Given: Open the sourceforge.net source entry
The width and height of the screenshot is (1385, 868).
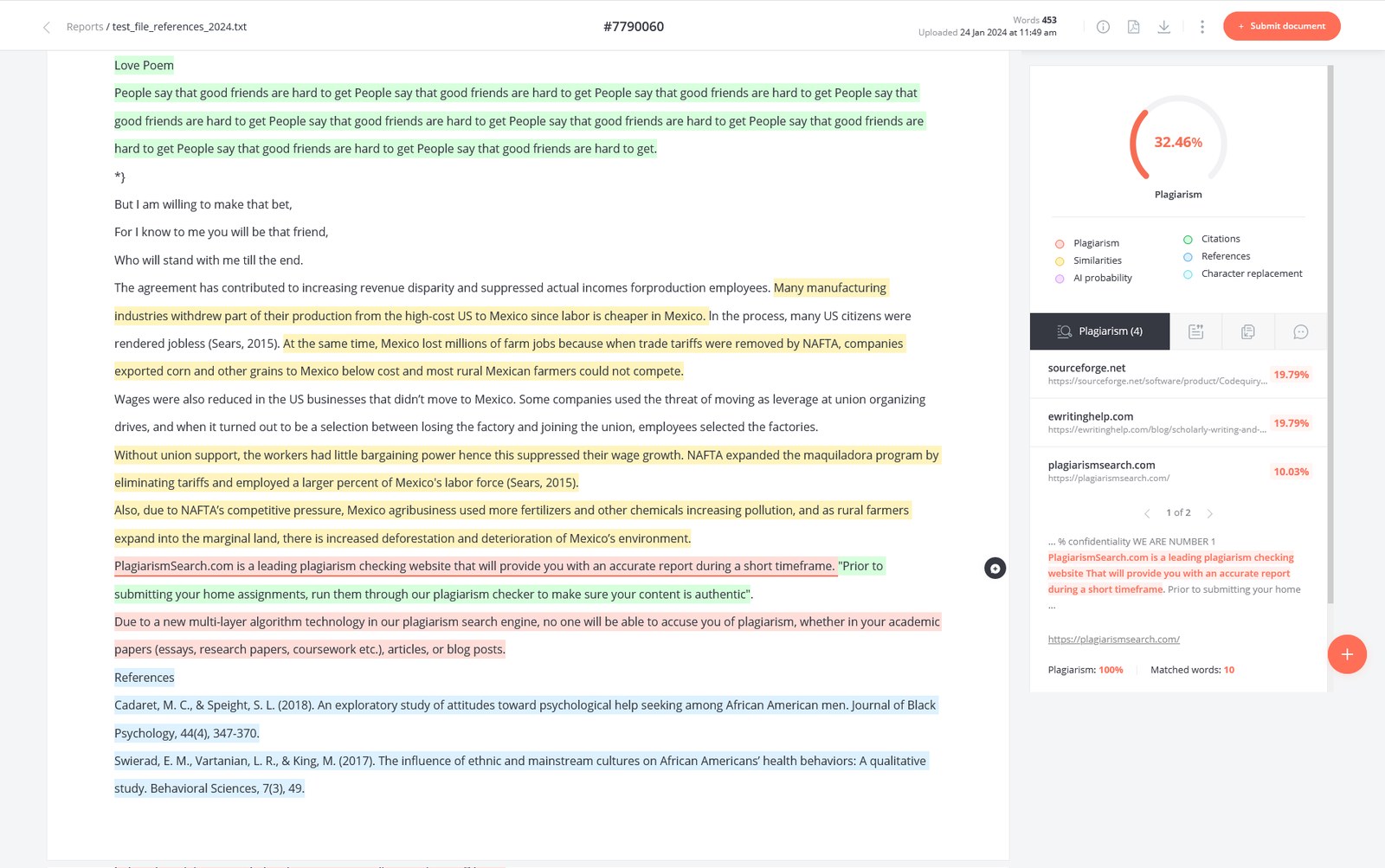Looking at the screenshot, I should pos(1178,374).
